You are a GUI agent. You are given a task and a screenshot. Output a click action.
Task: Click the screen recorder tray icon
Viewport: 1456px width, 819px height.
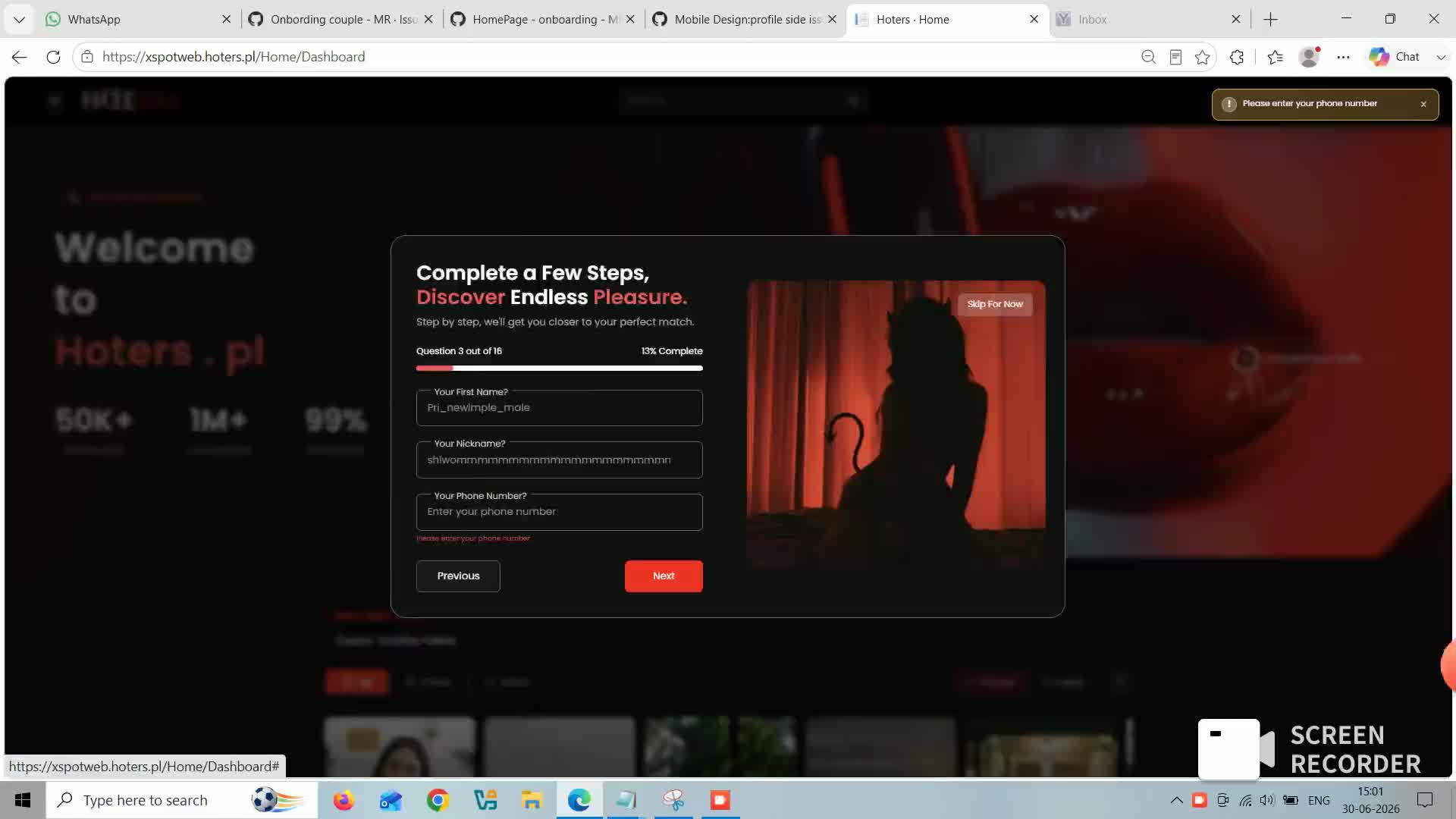click(1199, 800)
